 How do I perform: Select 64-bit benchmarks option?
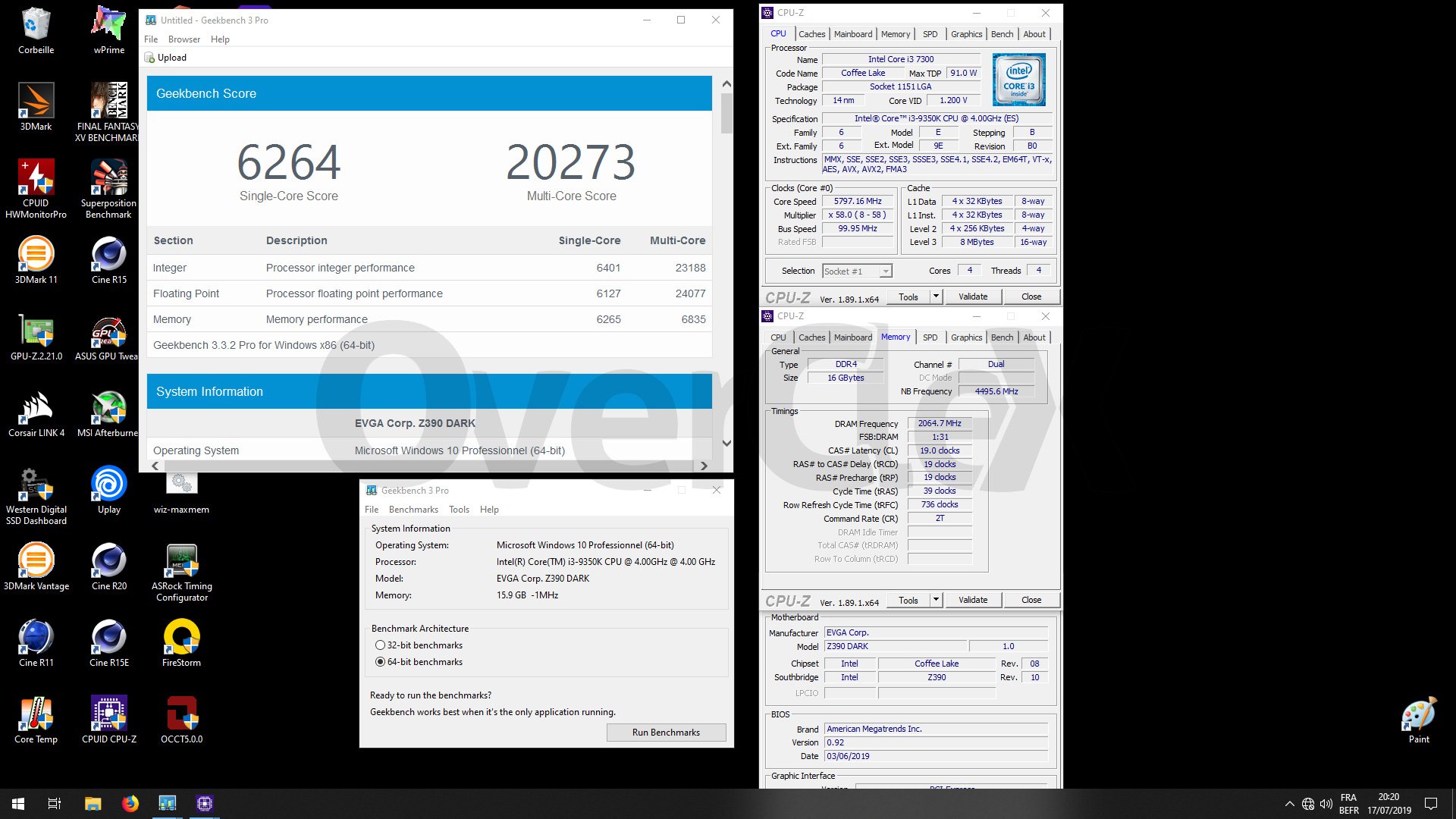coord(419,662)
